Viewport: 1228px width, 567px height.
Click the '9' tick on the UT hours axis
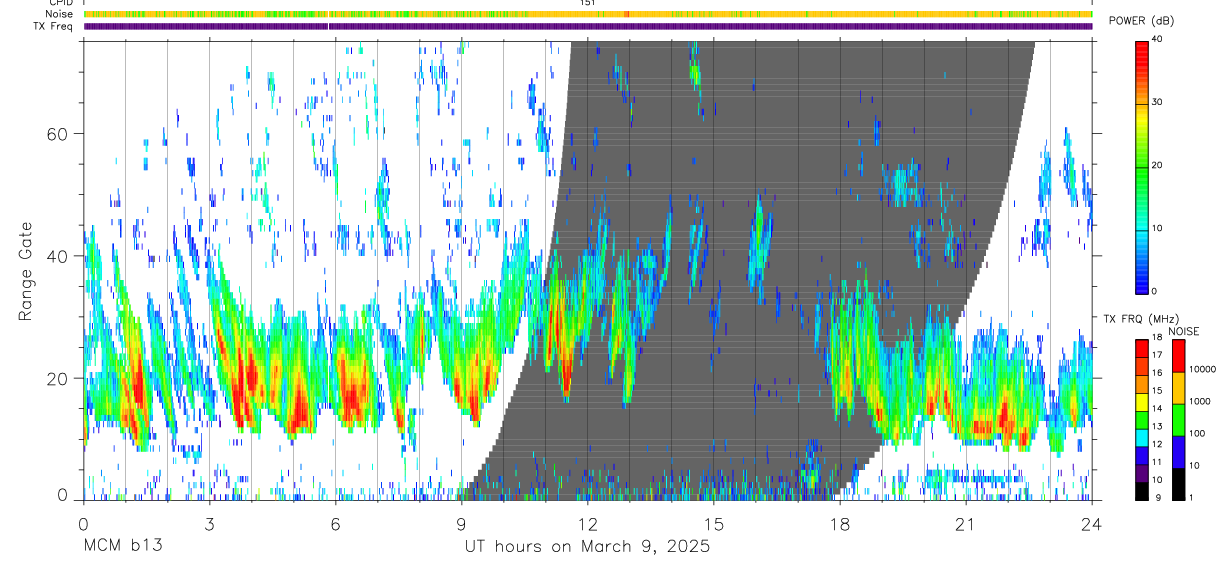[x=462, y=524]
